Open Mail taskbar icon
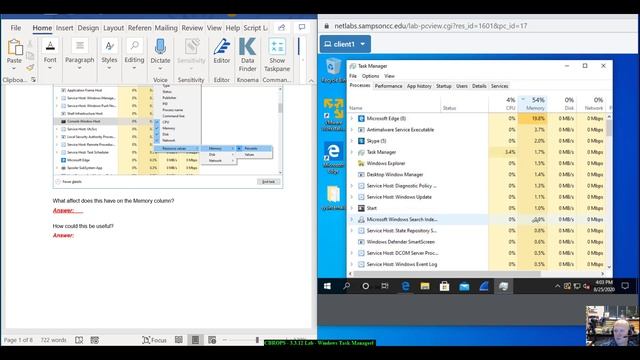 pos(464,286)
